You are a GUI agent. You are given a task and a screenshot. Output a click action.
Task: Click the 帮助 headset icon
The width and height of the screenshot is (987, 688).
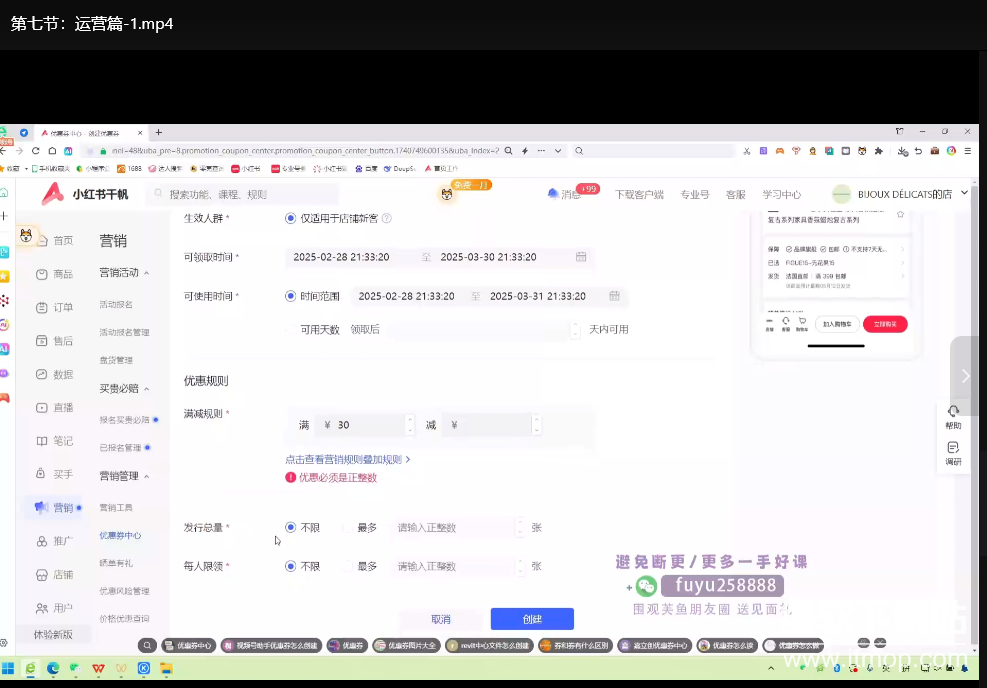[x=953, y=411]
